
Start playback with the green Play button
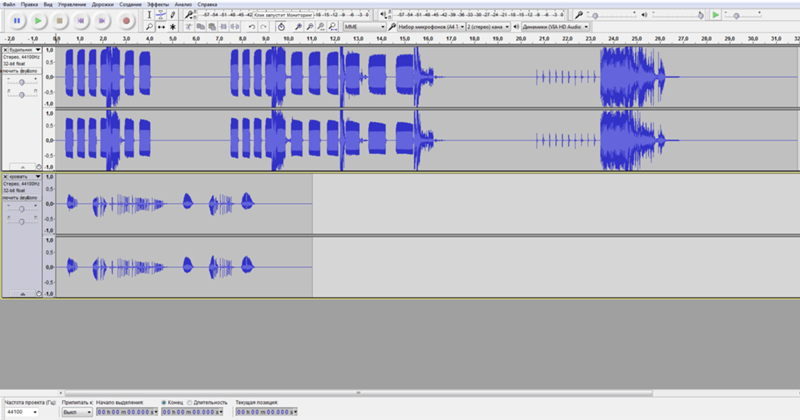(37, 20)
